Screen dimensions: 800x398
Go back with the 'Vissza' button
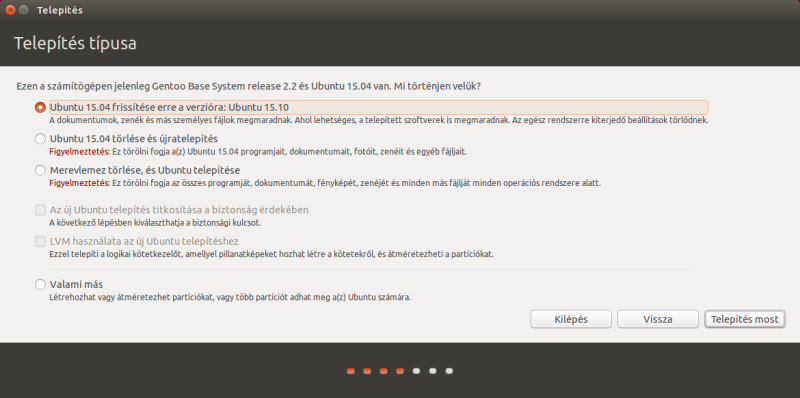[658, 319]
